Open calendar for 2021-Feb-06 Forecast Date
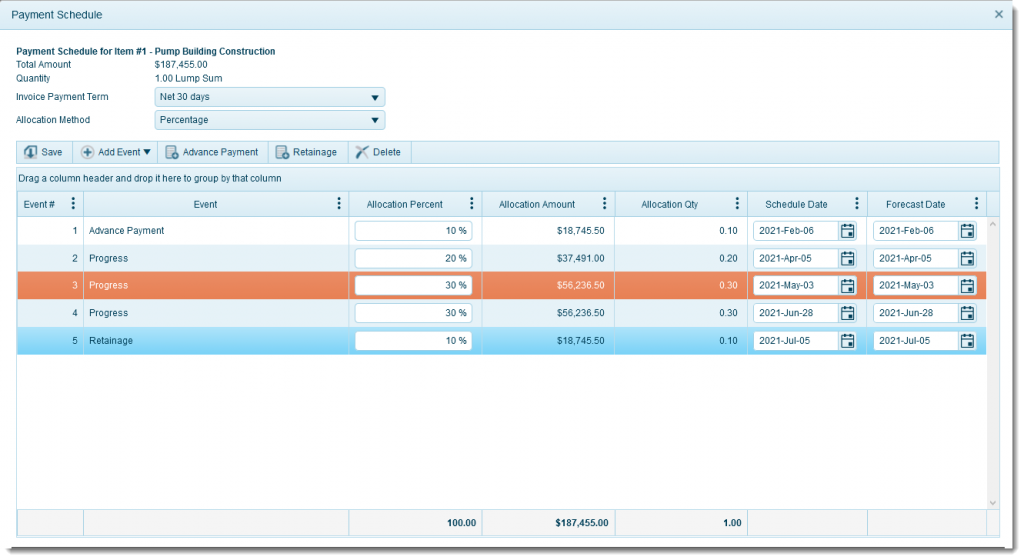 click(967, 230)
